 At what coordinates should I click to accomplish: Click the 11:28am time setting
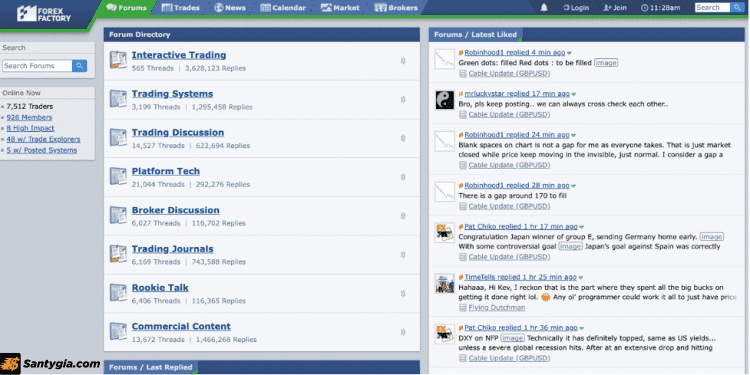point(661,8)
